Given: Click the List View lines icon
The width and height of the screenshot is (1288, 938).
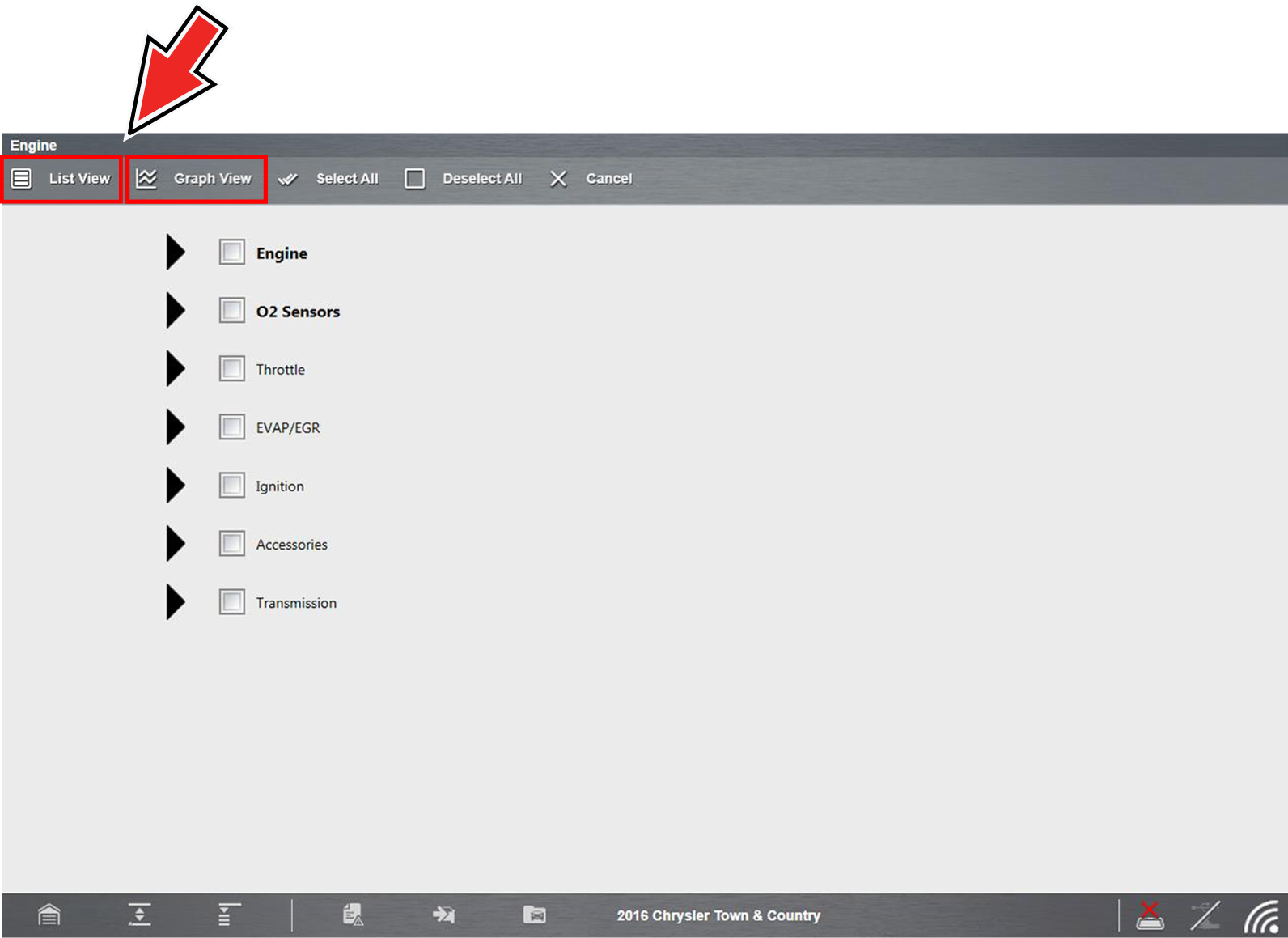Looking at the screenshot, I should pos(22,179).
